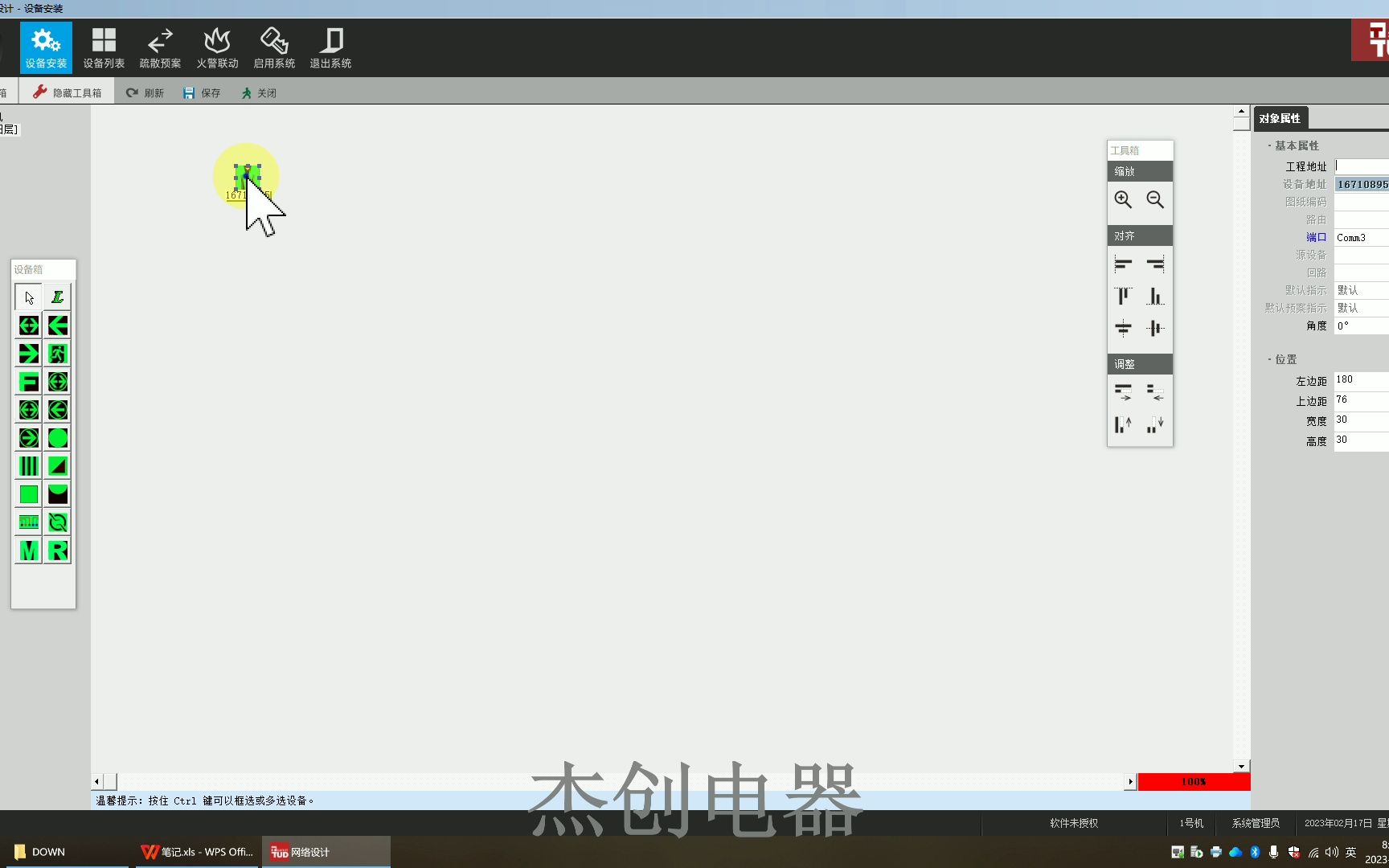Click the zoom out magnifier
1389x868 pixels.
[x=1155, y=199]
